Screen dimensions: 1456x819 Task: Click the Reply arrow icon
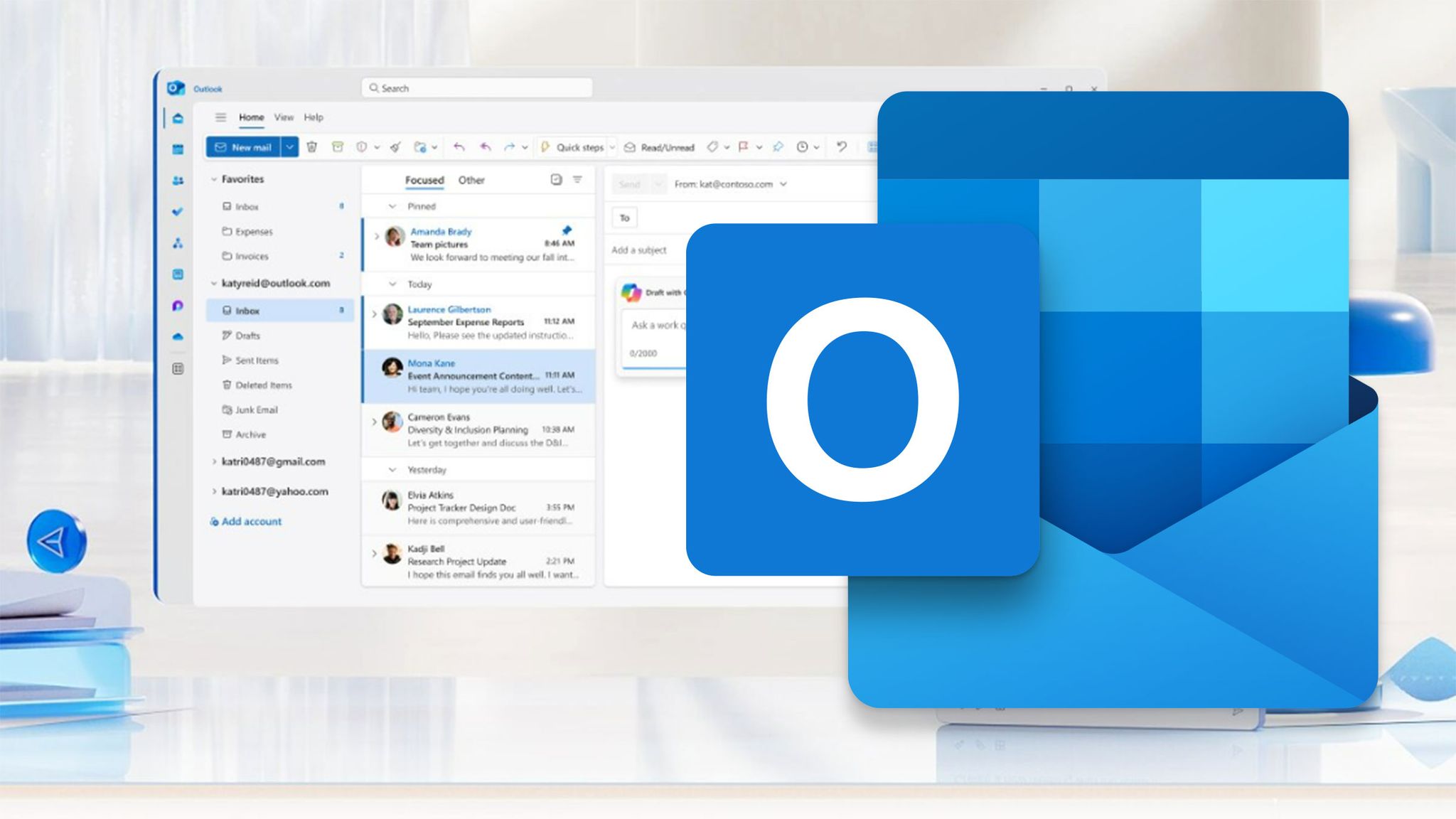pos(459,147)
